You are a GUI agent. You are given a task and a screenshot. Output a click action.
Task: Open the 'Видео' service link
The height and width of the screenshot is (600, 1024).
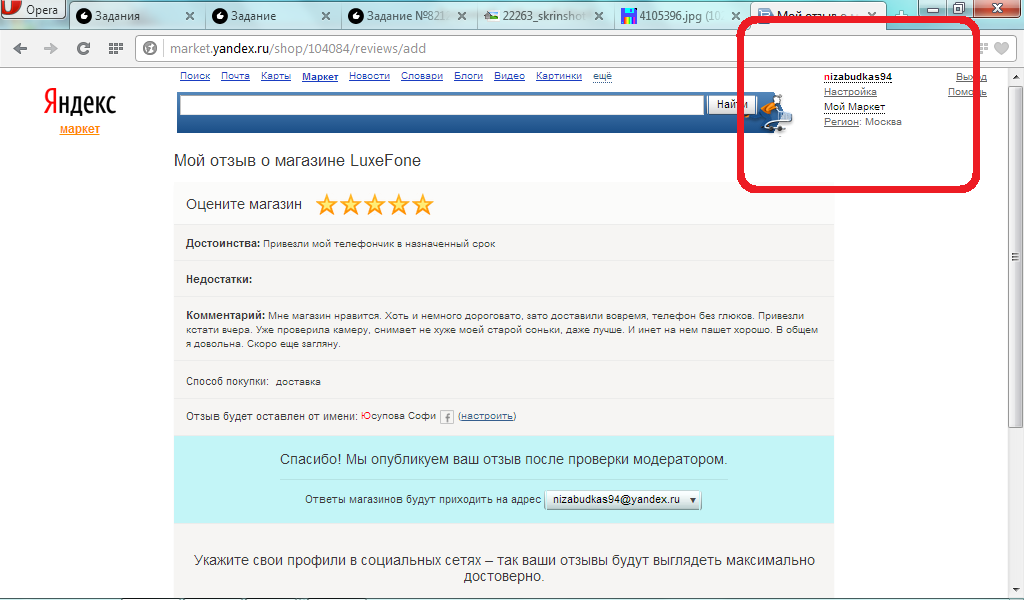[509, 76]
